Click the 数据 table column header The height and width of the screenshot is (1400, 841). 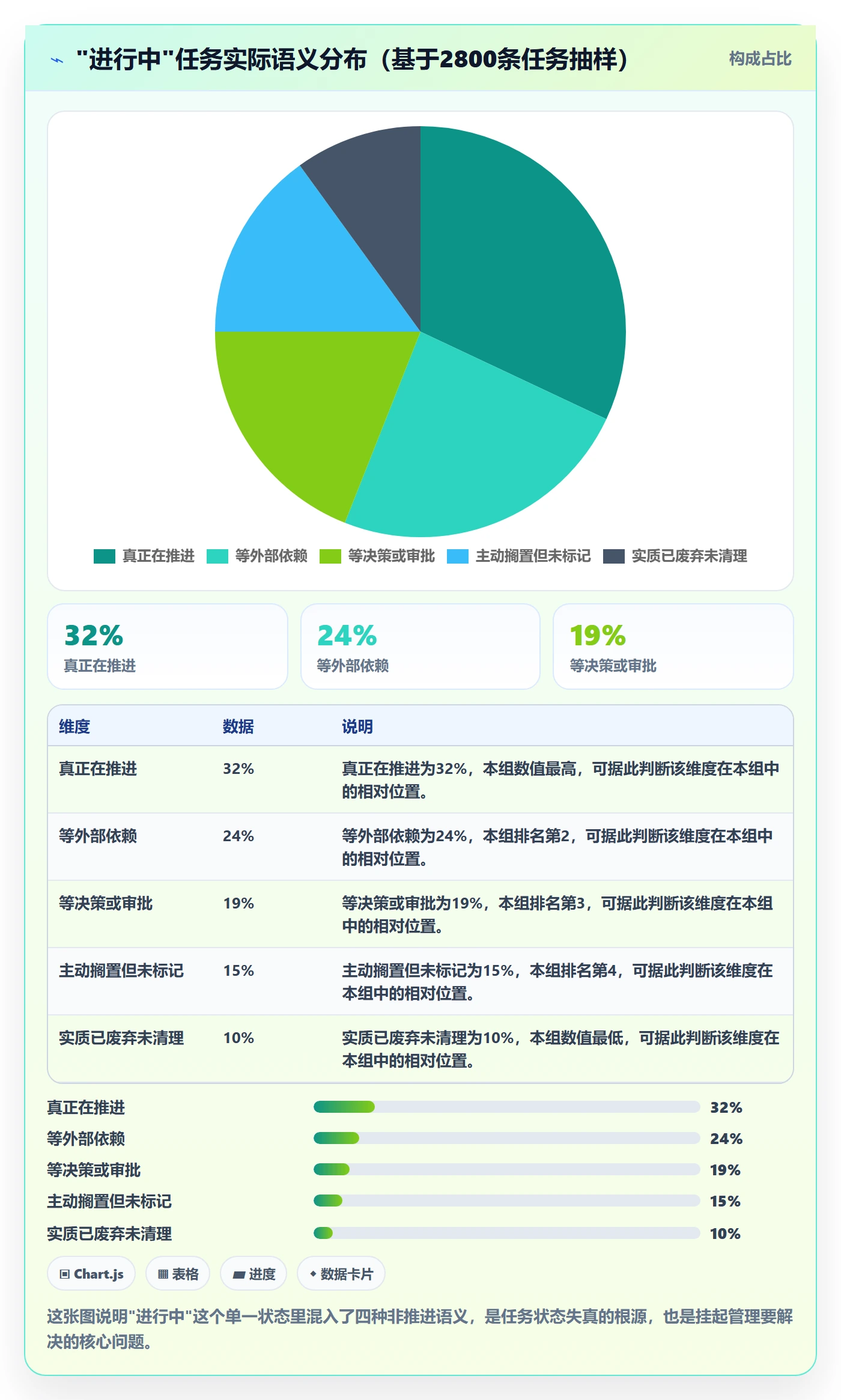(x=238, y=726)
